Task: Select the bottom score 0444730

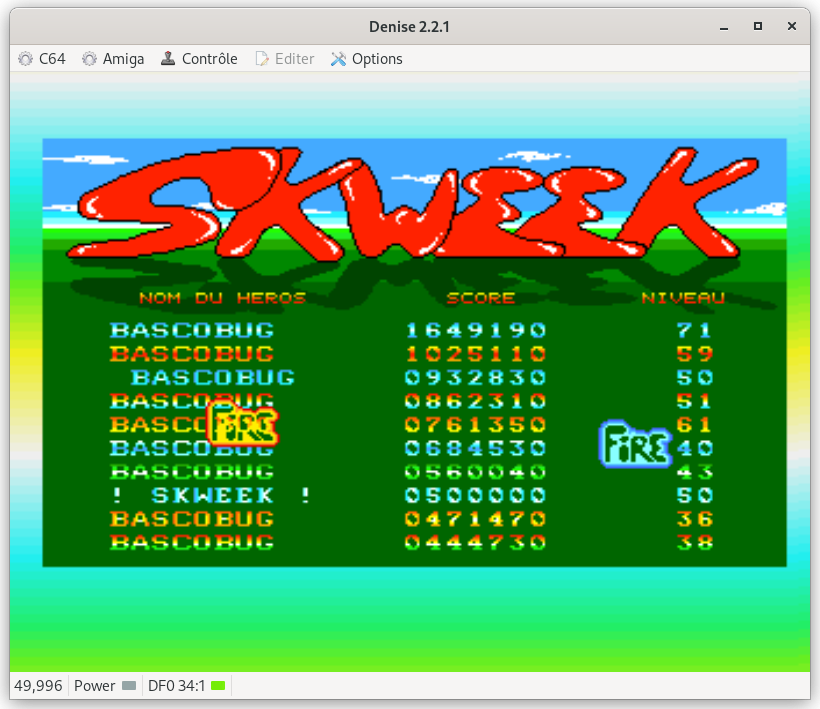Action: tap(475, 542)
